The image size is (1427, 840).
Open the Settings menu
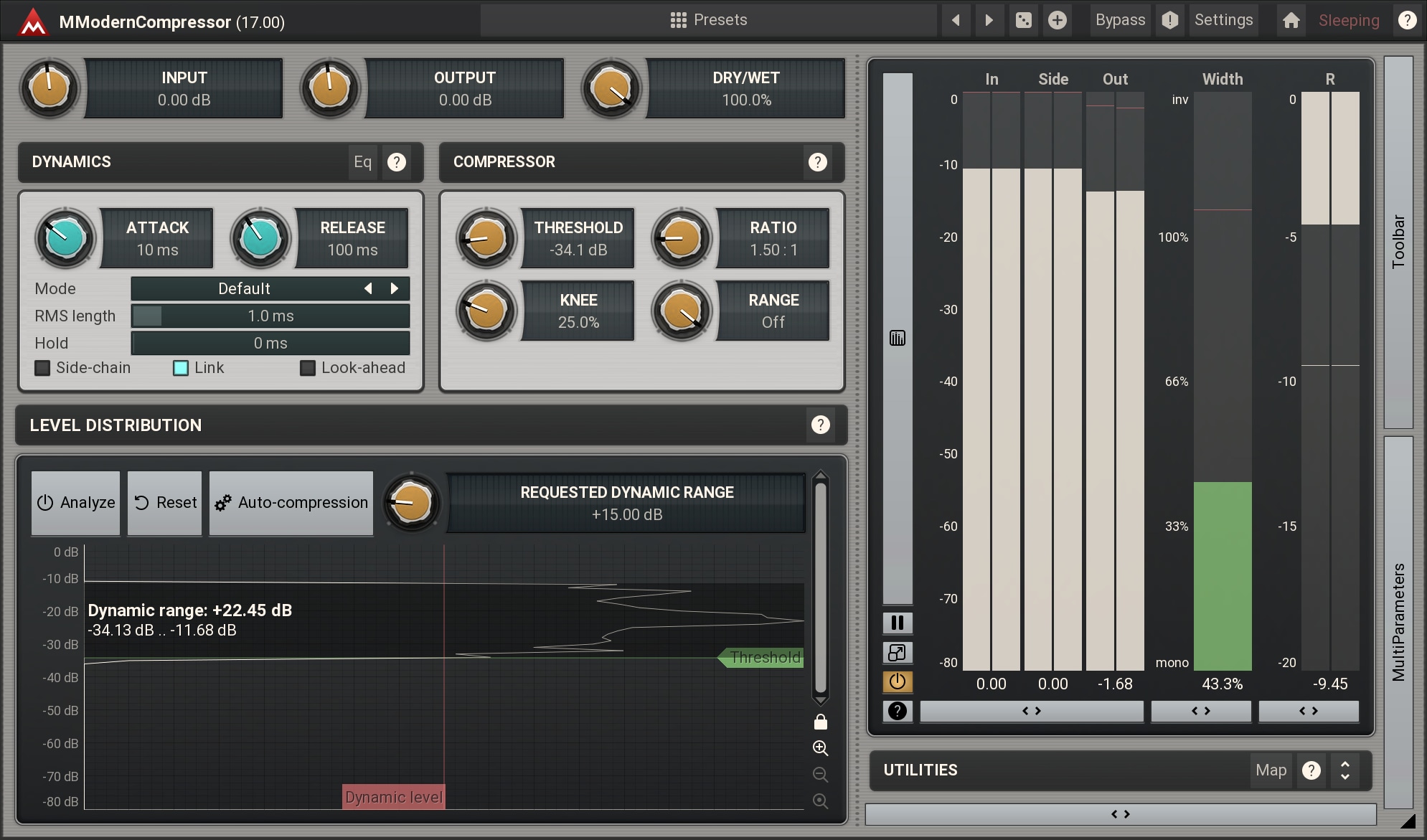click(1223, 20)
